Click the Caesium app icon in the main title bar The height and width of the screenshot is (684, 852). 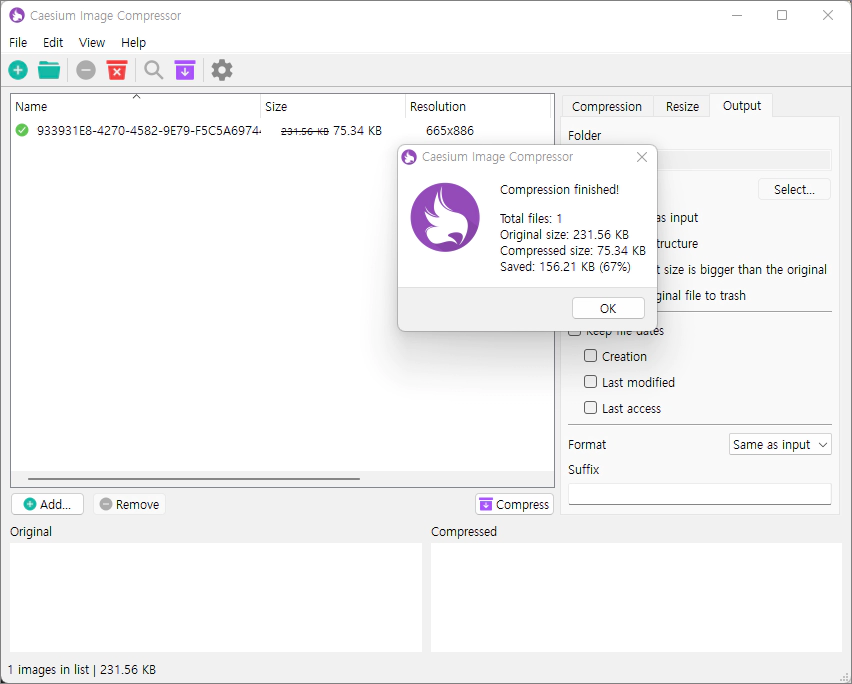(17, 15)
